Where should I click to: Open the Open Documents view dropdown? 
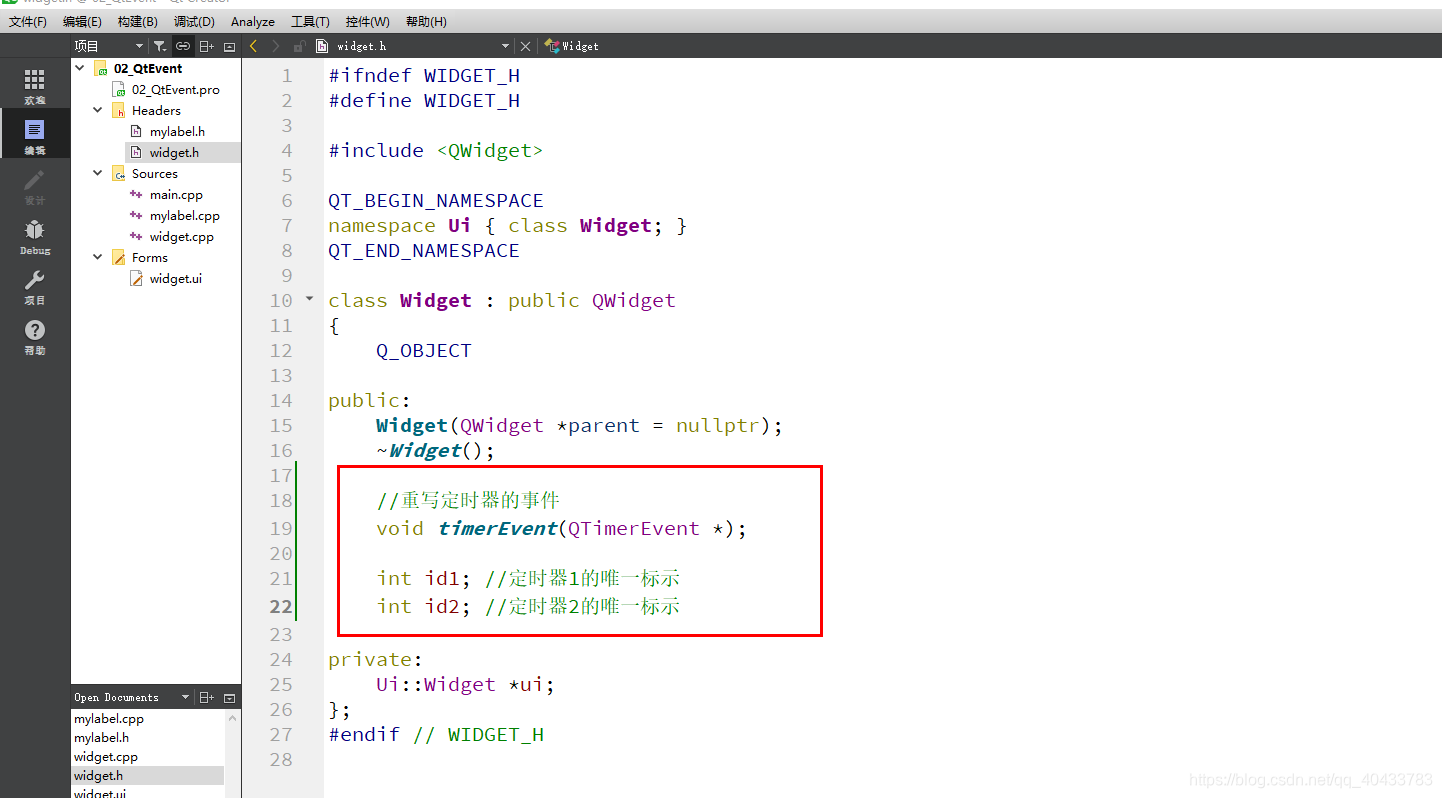pyautogui.click(x=185, y=697)
